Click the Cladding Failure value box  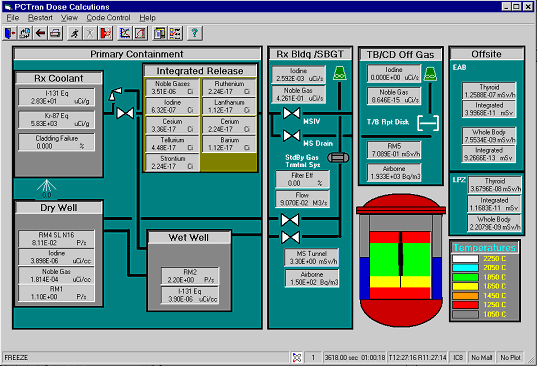pyautogui.click(x=57, y=142)
